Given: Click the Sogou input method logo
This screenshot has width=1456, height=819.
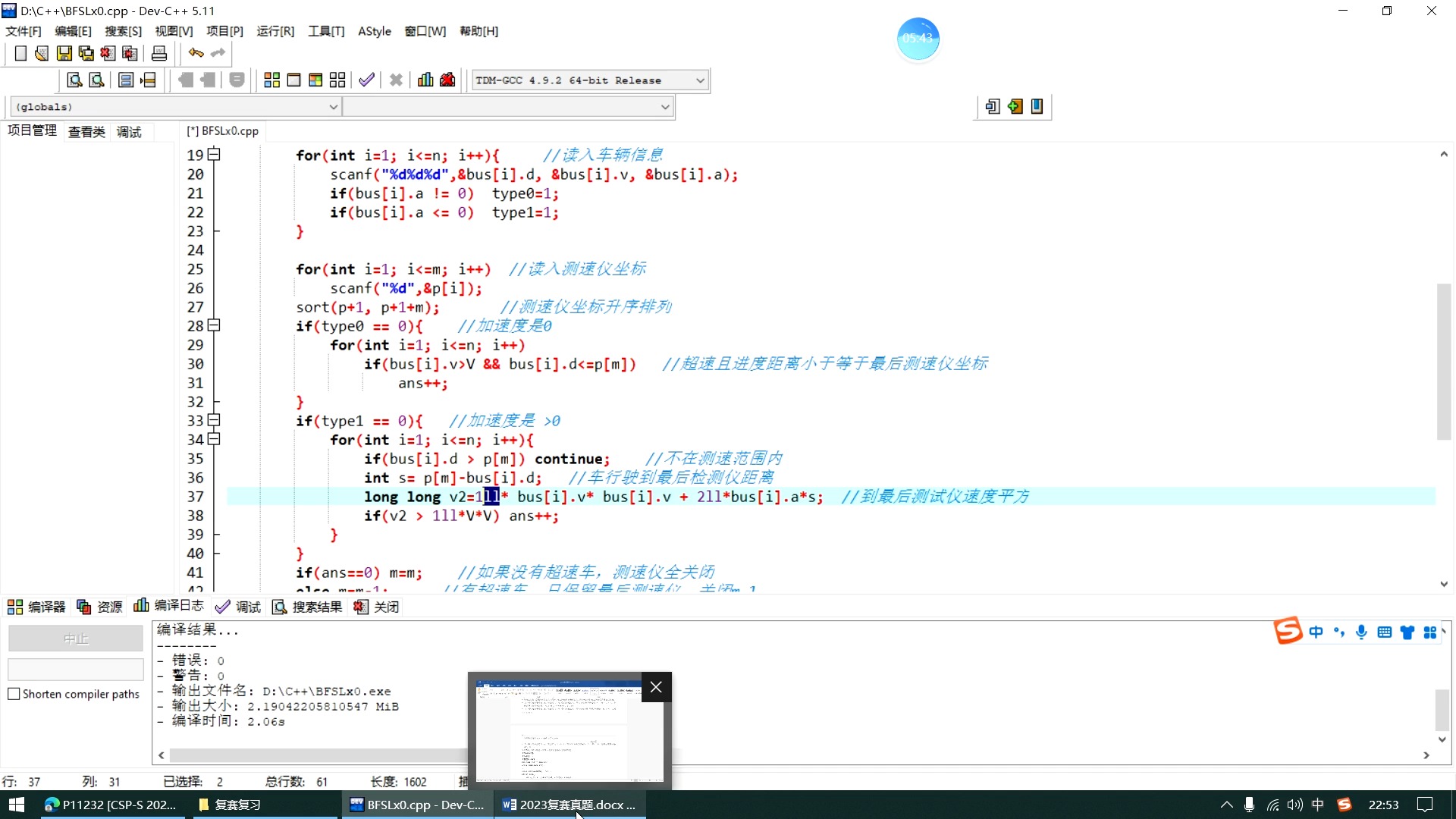Looking at the screenshot, I should pos(1288,631).
